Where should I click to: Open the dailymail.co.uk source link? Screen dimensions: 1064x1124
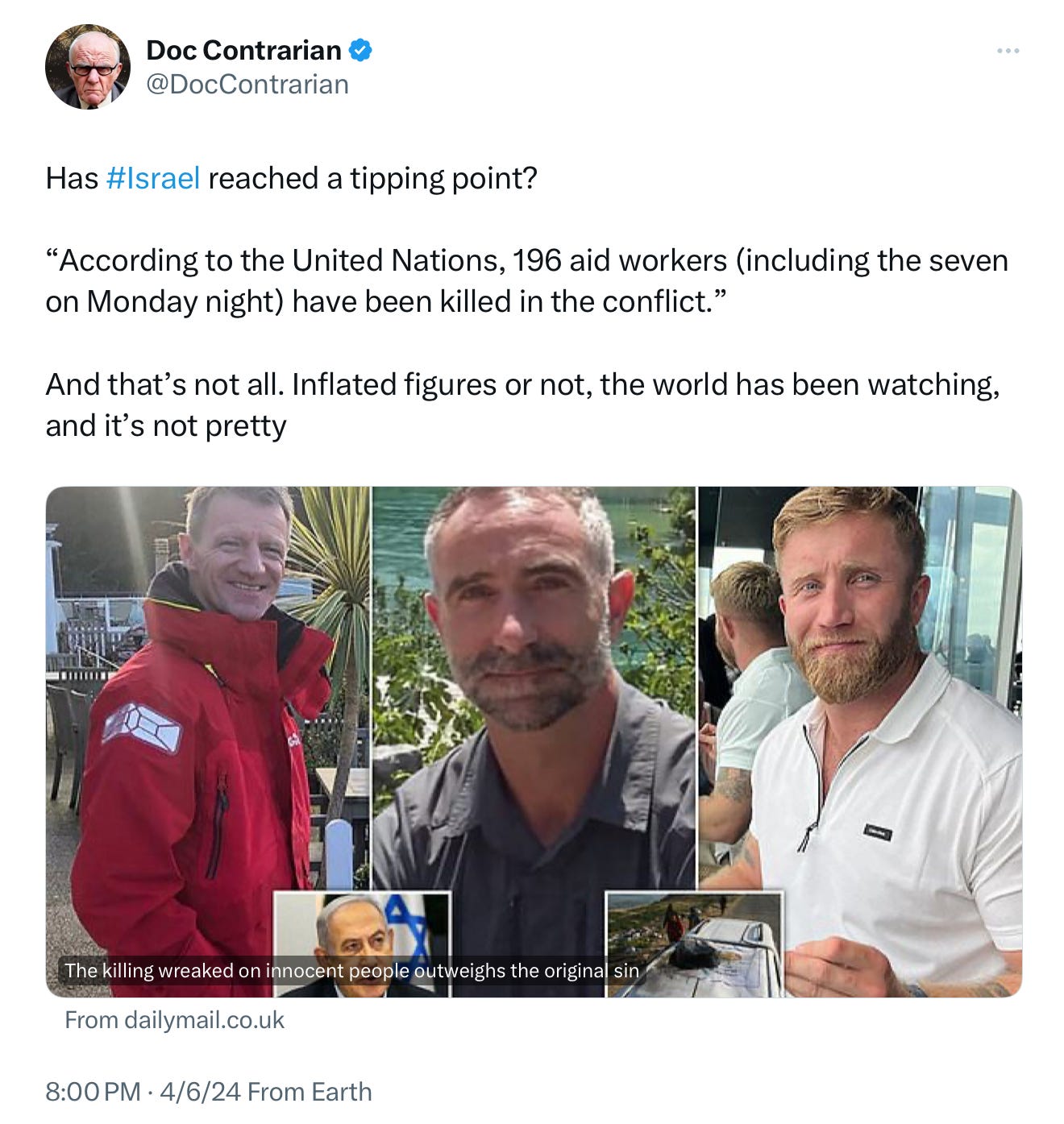[174, 1020]
